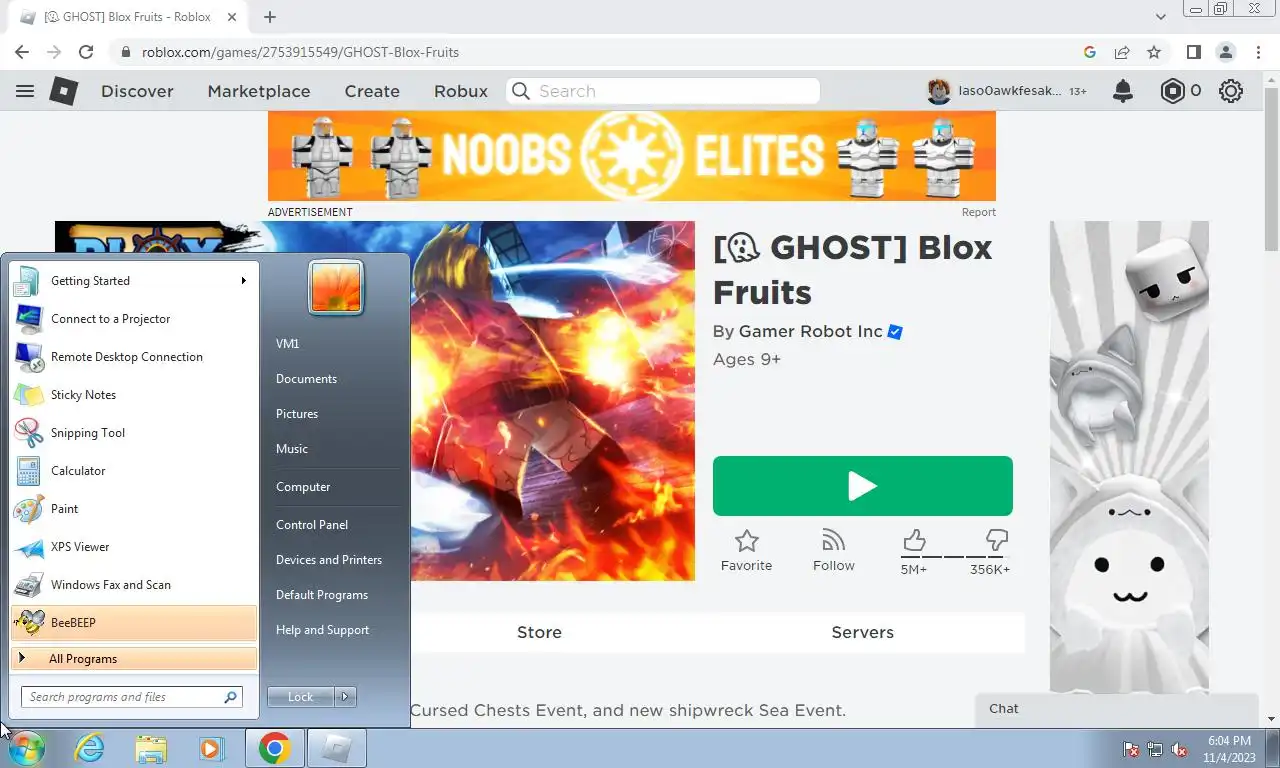Screen dimensions: 1280x768
Task: Open the Chrome profile icon
Action: coord(1225,52)
